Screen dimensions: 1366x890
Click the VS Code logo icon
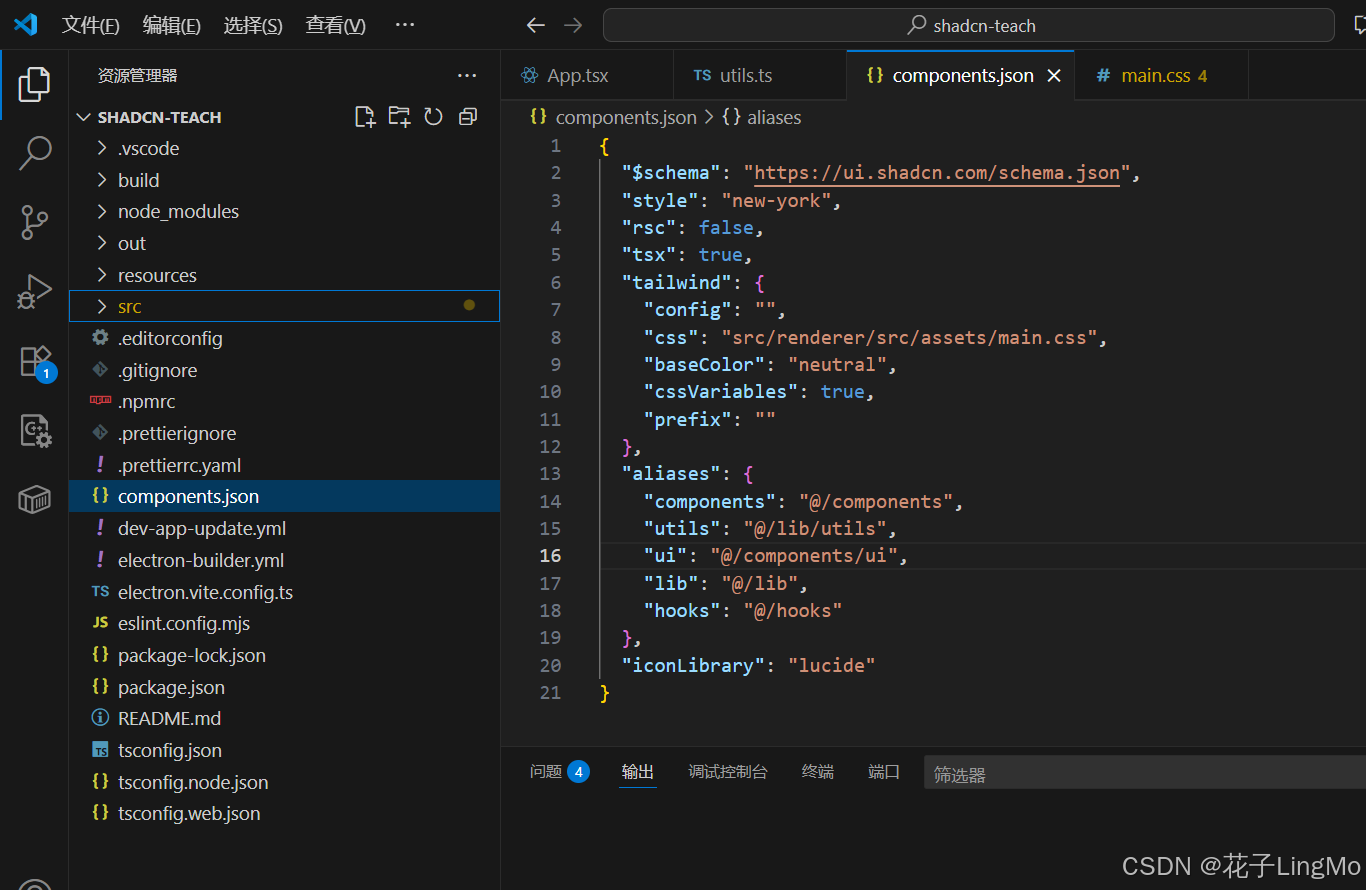click(x=25, y=25)
